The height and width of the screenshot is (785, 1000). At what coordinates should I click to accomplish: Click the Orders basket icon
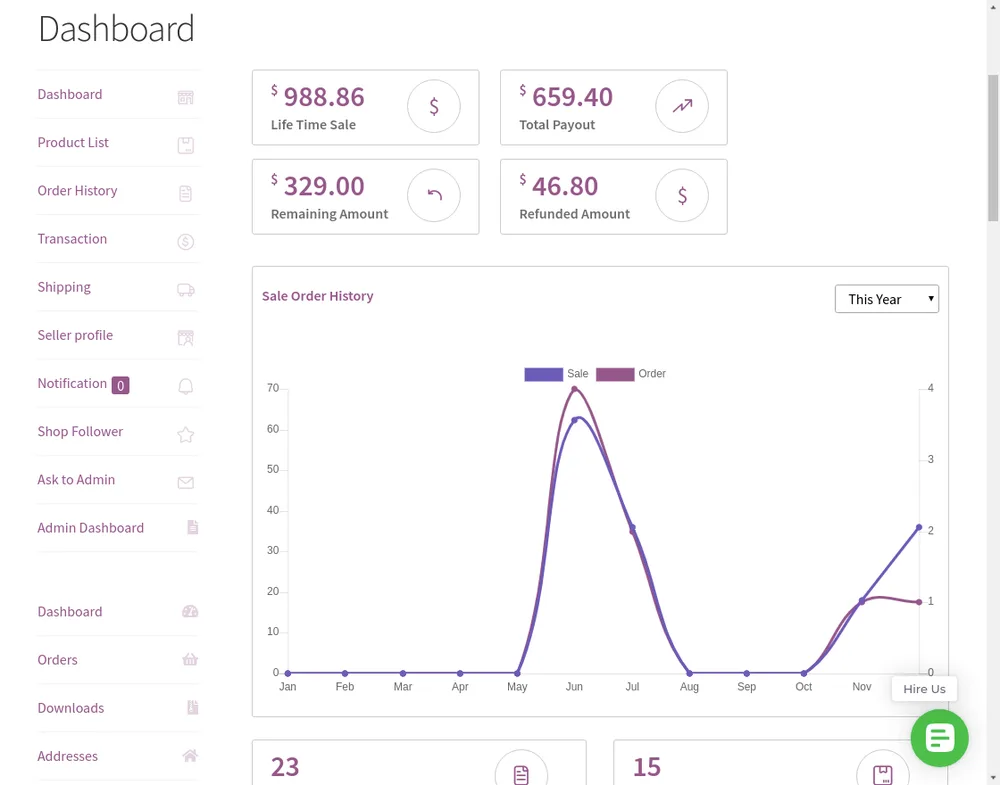190,659
